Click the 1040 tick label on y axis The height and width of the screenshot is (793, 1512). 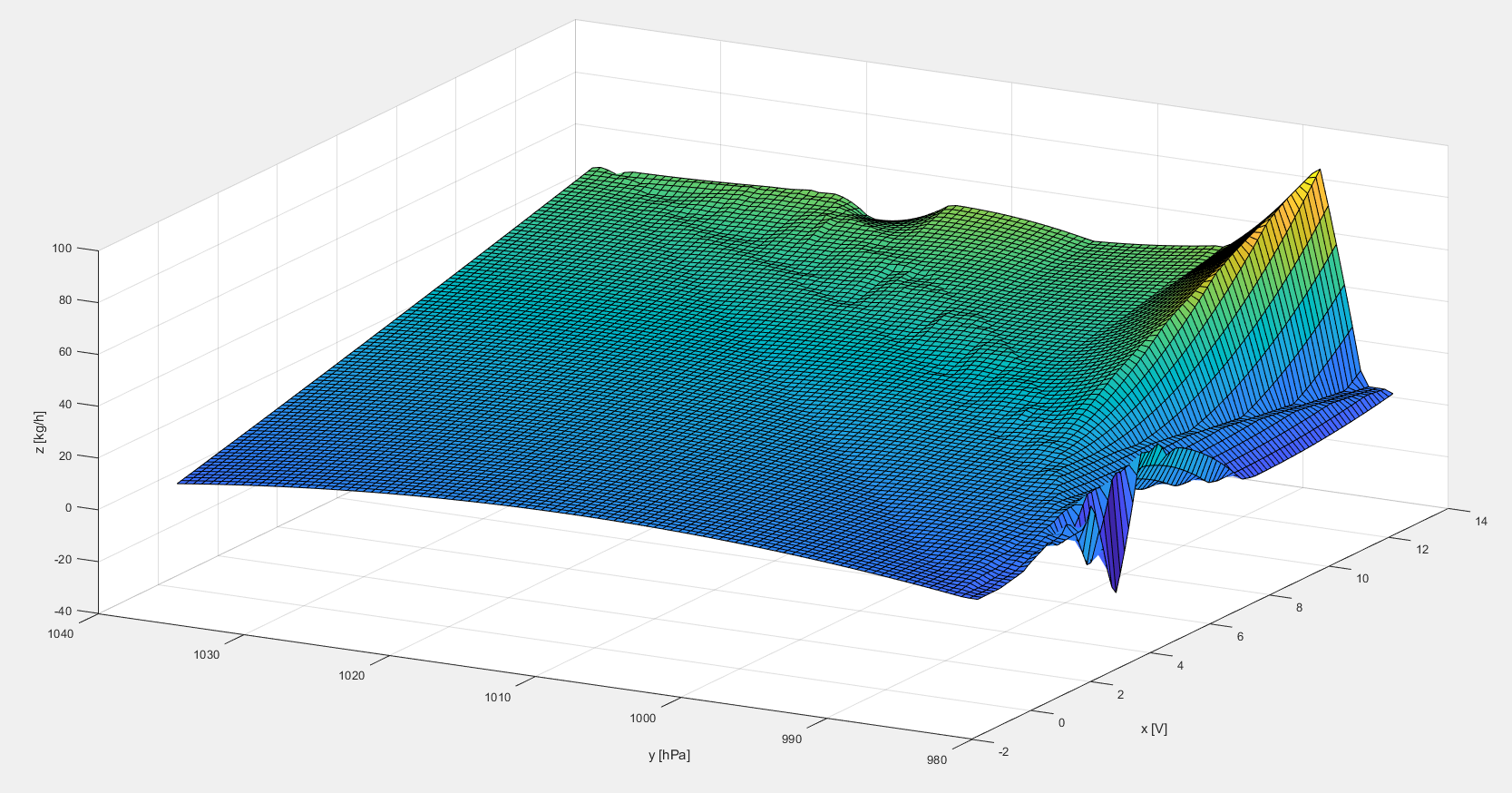(61, 633)
